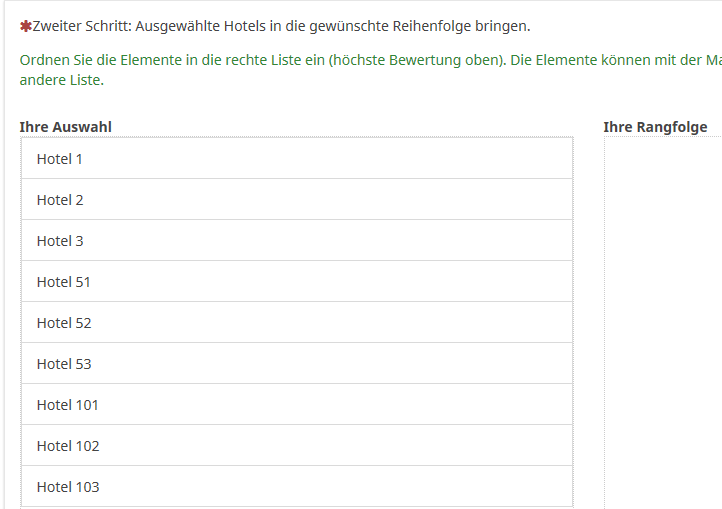The image size is (722, 509).
Task: Pick Hotel 53 from Ihre Auswahl
Action: [x=296, y=364]
